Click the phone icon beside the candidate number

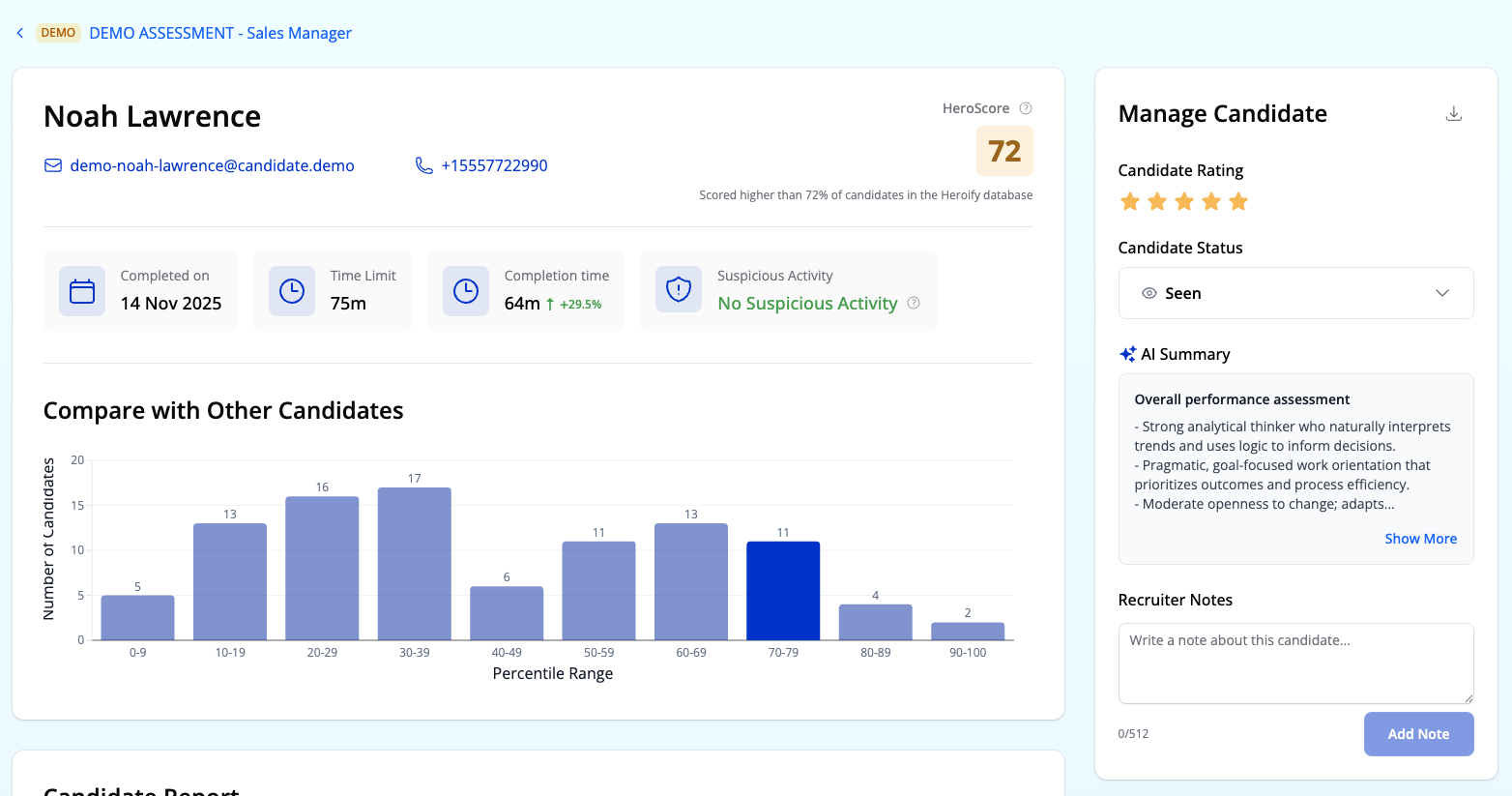point(423,164)
